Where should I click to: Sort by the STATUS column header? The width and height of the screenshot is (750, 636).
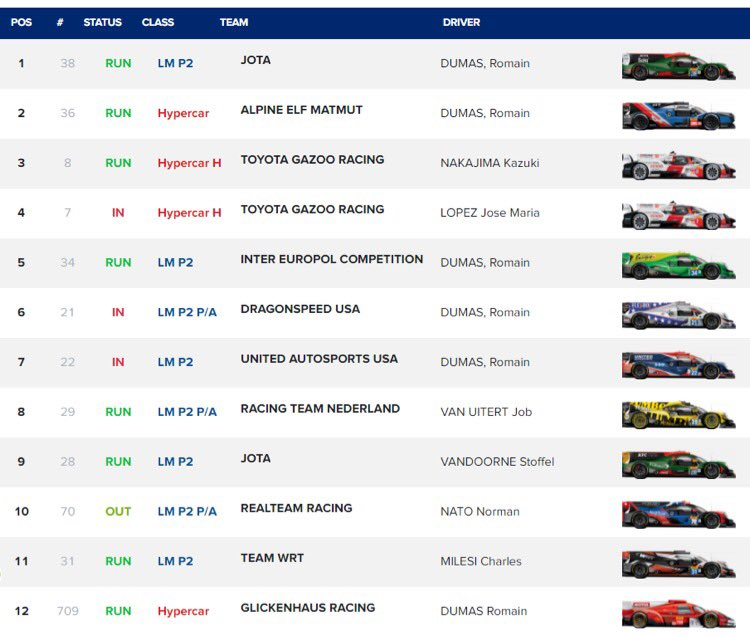(x=102, y=22)
